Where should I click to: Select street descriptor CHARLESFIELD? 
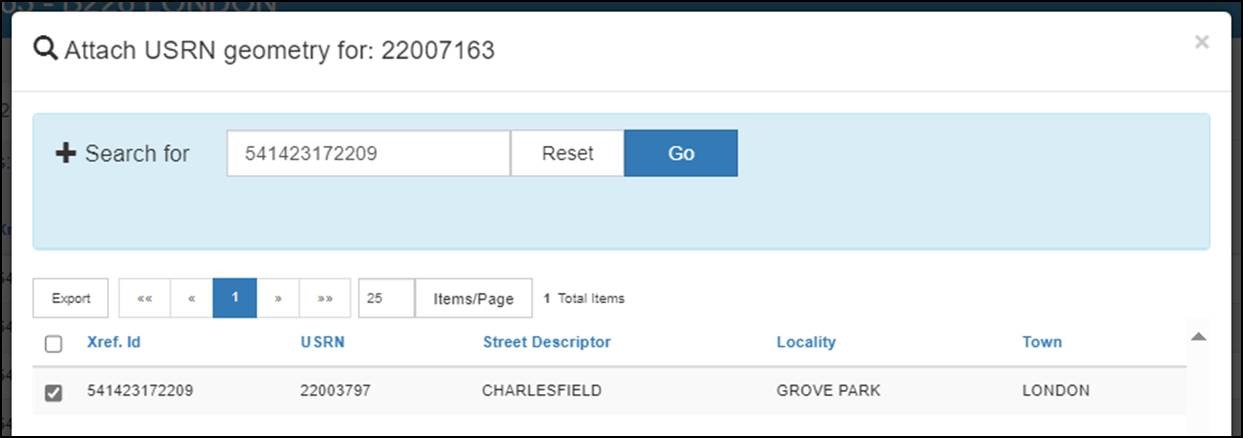(542, 390)
